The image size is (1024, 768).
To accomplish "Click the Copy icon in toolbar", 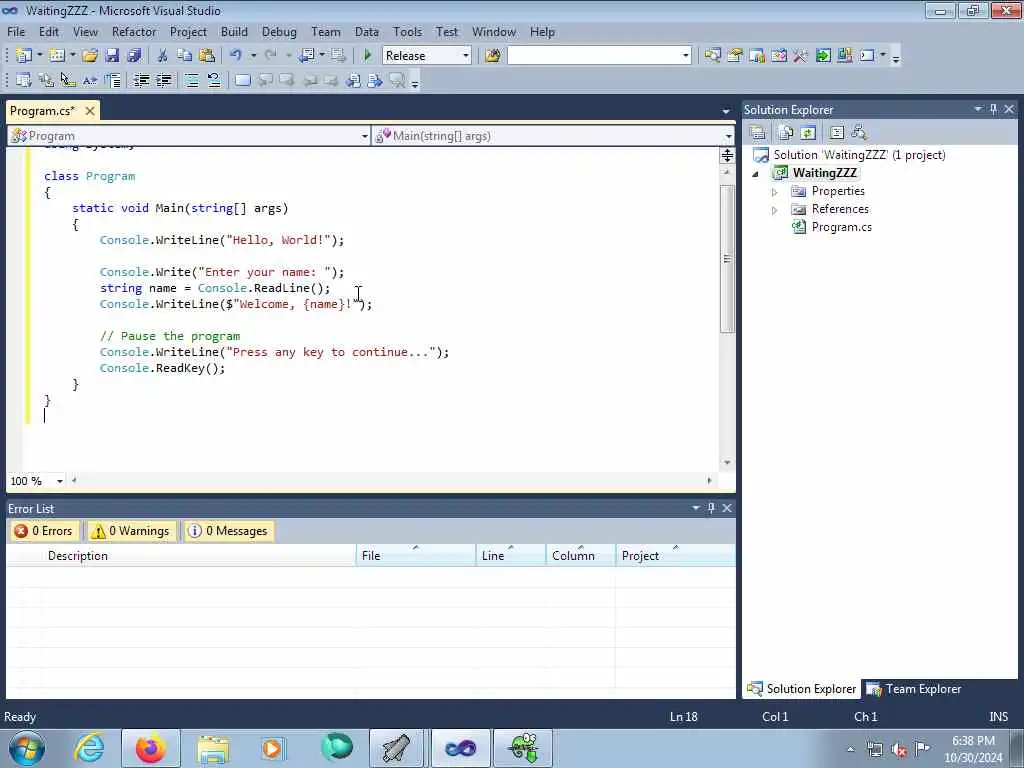I will point(184,56).
